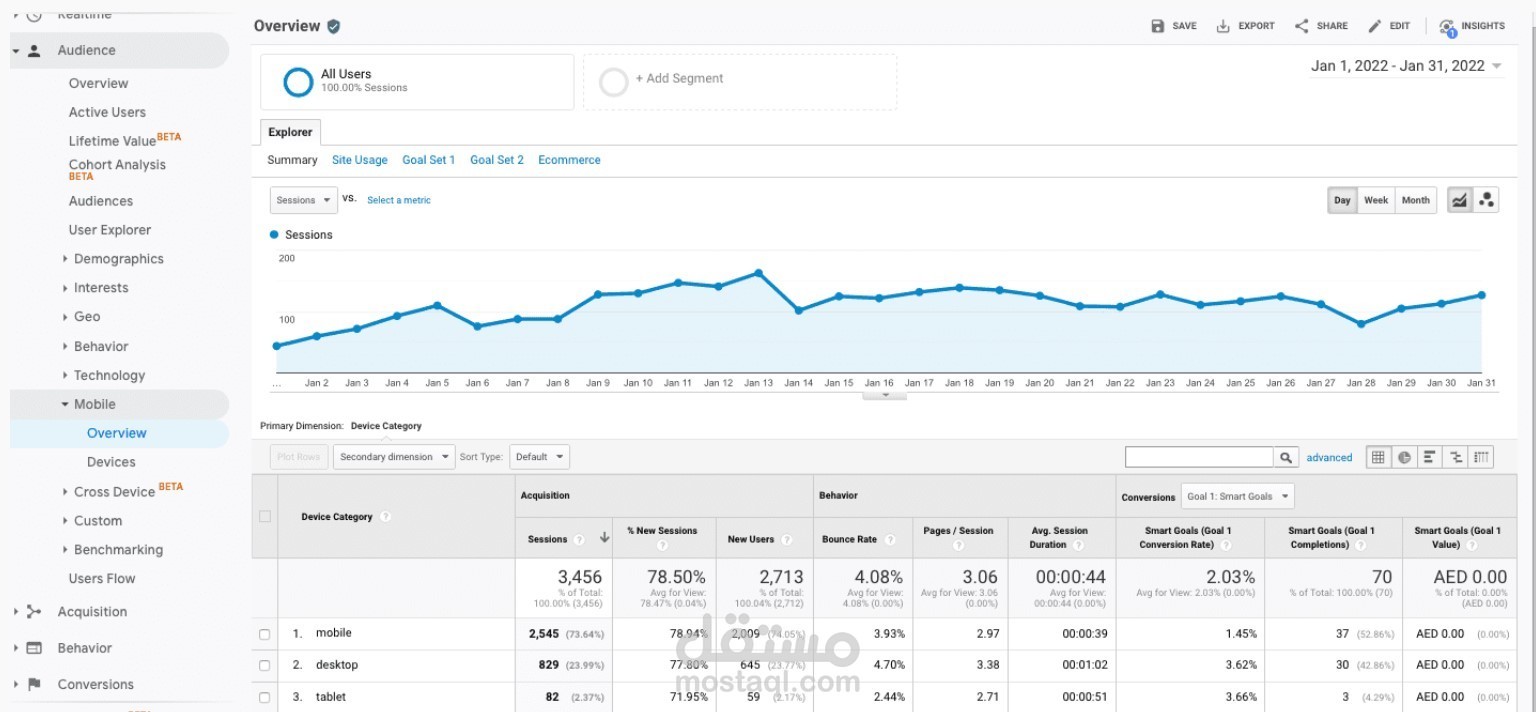The width and height of the screenshot is (1536, 712).
Task: Switch table to performance bar view
Action: tap(1428, 457)
